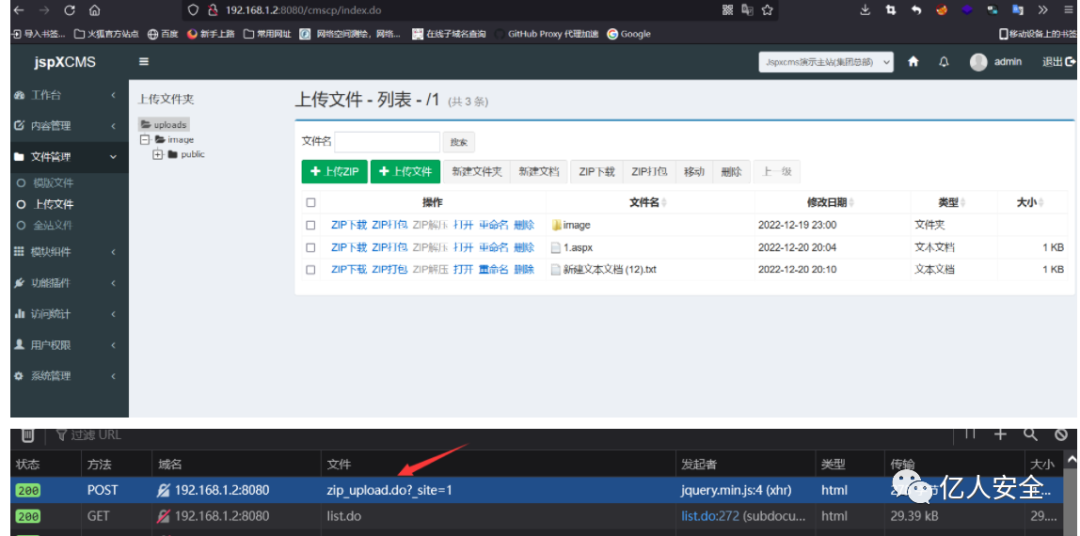Click toolbar ZIP下载 button
The height and width of the screenshot is (536, 1080).
[596, 172]
